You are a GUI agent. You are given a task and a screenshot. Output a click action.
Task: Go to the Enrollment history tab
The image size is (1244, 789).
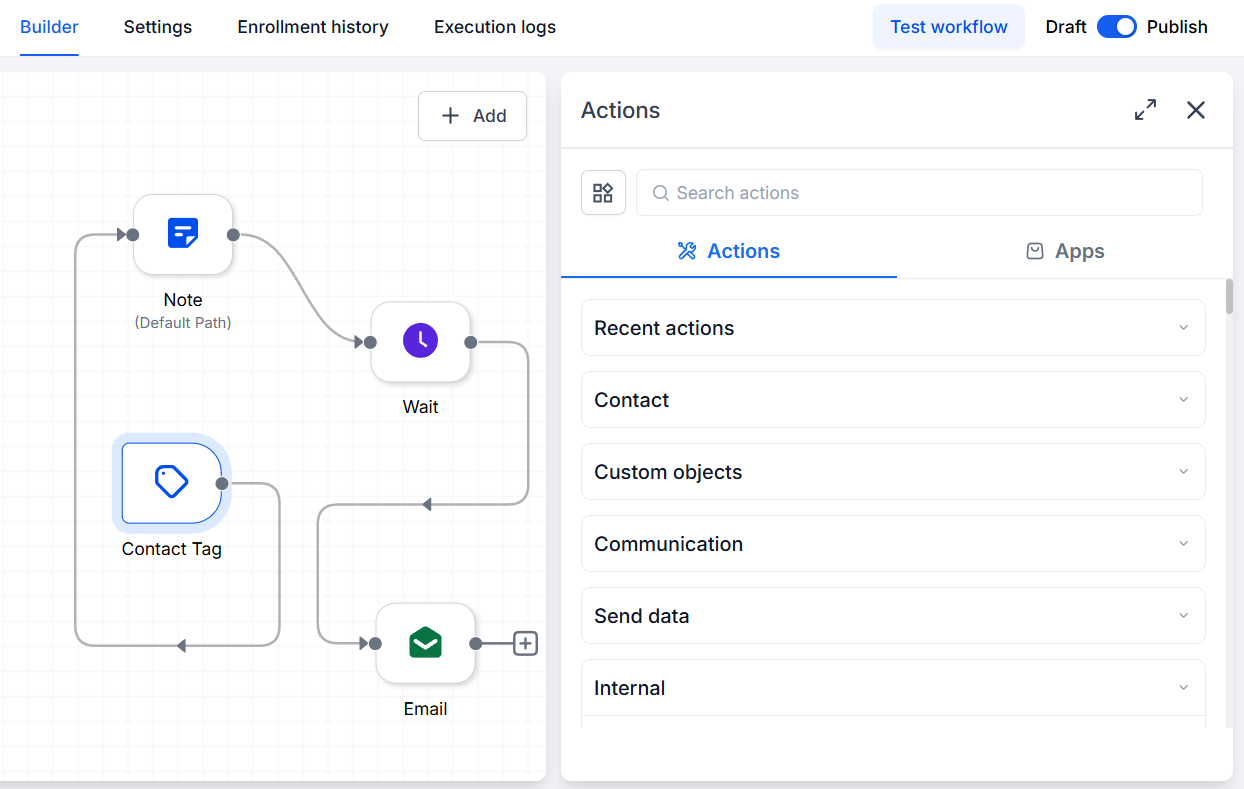tap(313, 27)
